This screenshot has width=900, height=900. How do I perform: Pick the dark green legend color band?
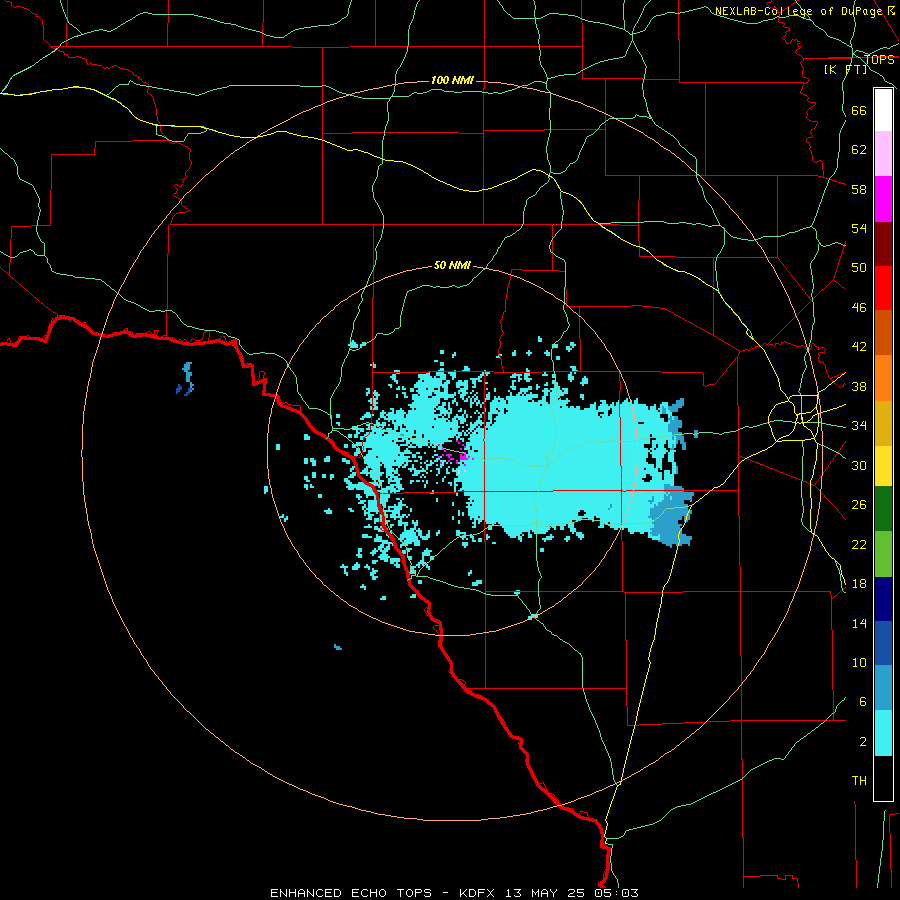tap(883, 509)
